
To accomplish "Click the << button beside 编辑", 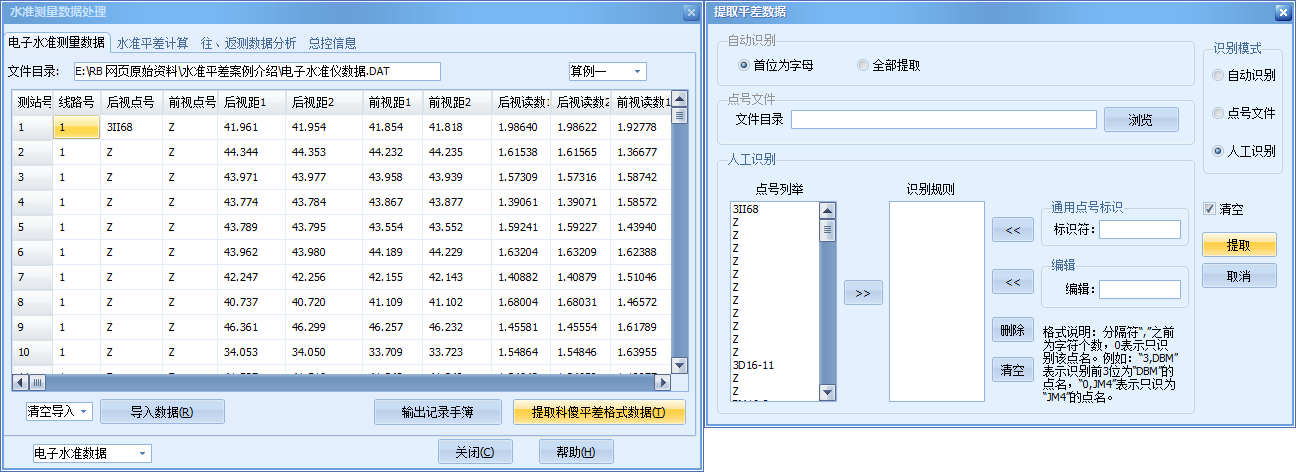I will (x=1013, y=282).
